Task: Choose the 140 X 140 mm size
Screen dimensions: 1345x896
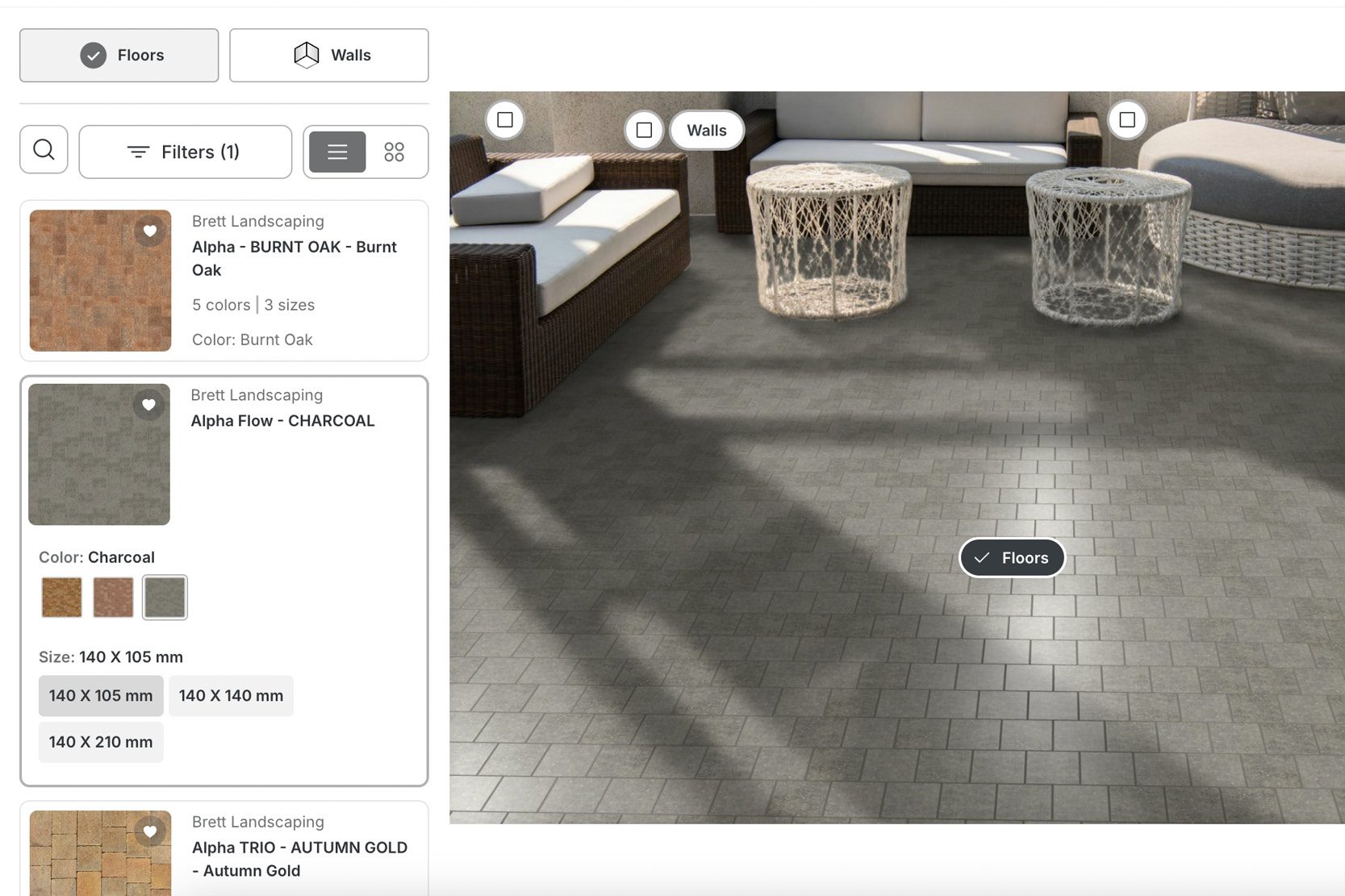Action: (x=231, y=696)
